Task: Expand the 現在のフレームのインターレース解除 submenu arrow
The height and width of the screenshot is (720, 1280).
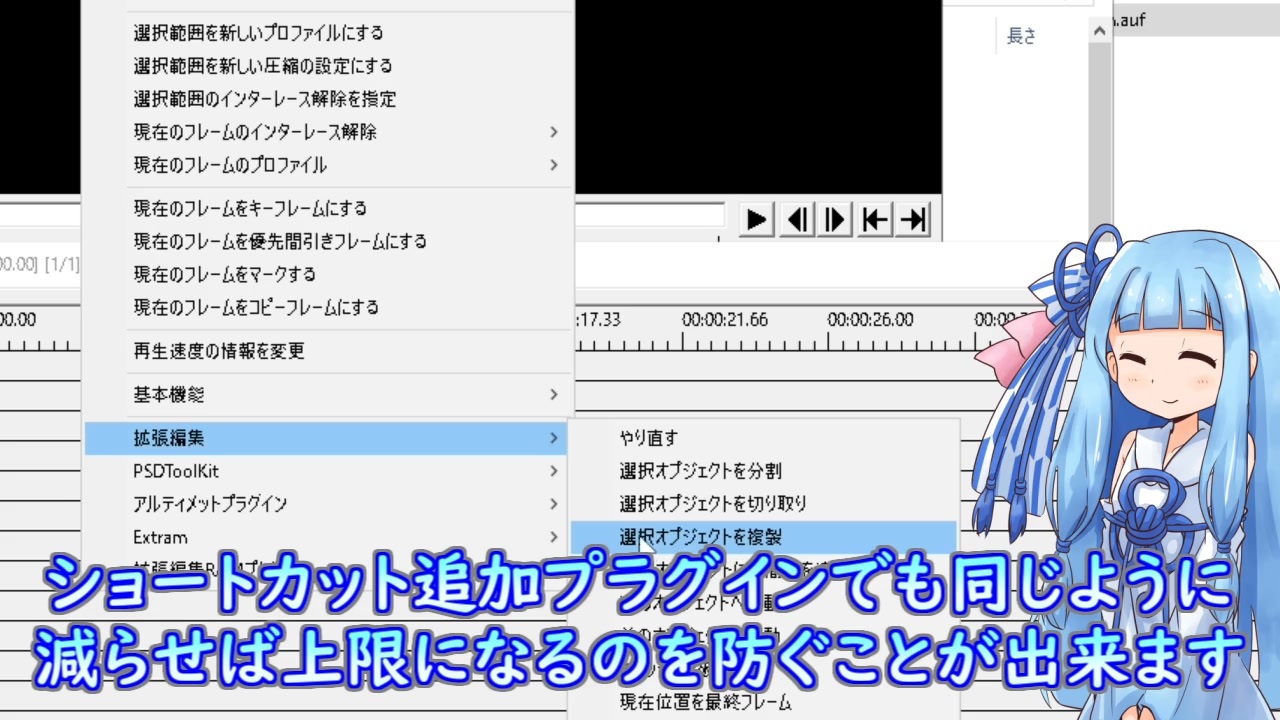Action: [553, 132]
